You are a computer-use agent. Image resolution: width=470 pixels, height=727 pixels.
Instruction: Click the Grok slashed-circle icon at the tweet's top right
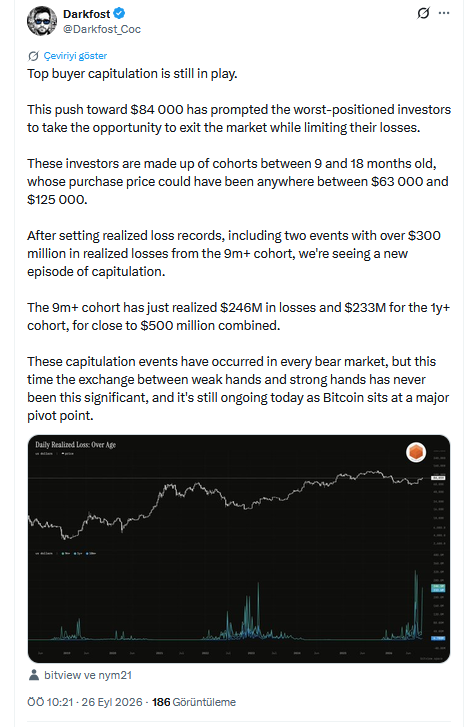click(423, 13)
